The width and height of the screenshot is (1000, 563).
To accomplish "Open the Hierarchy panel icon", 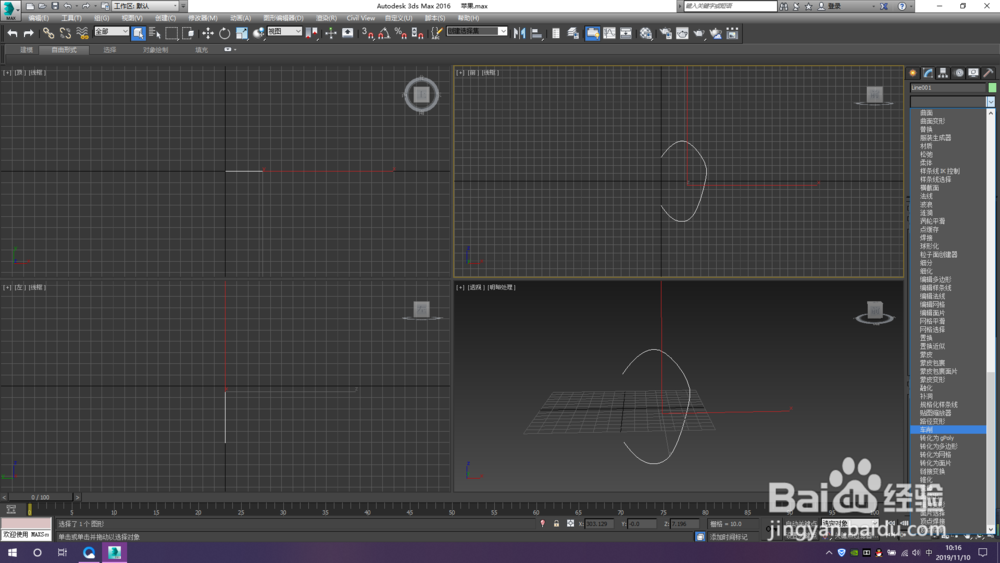I will pos(943,73).
